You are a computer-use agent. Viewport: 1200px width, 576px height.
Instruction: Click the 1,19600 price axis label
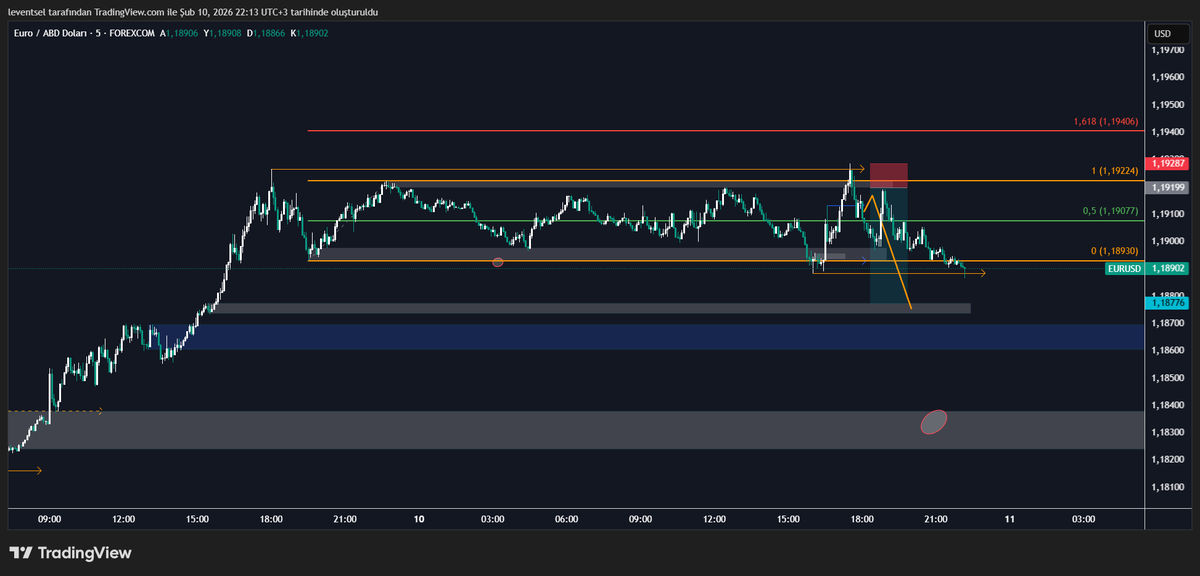coord(1168,77)
